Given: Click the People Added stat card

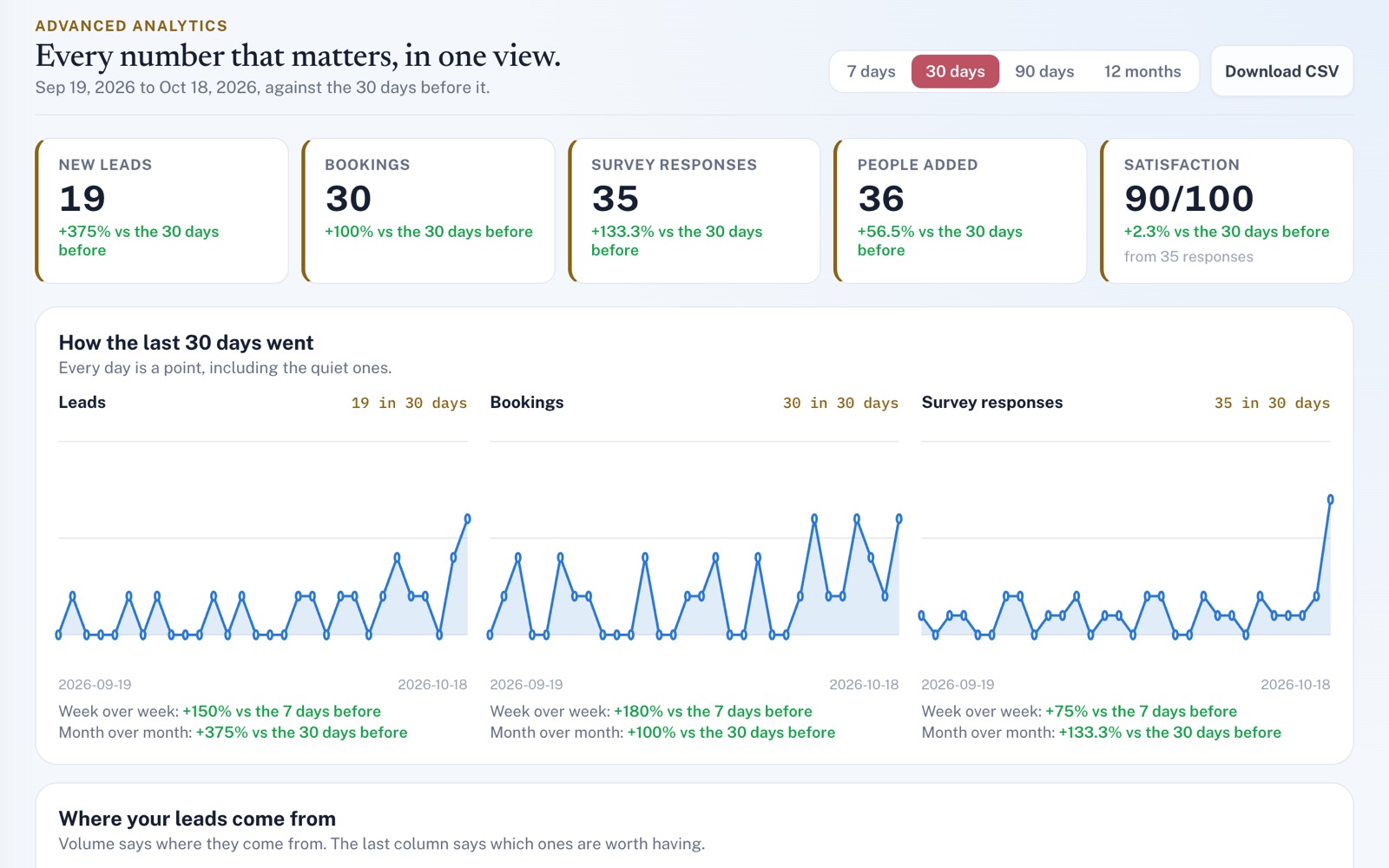Looking at the screenshot, I should point(960,211).
